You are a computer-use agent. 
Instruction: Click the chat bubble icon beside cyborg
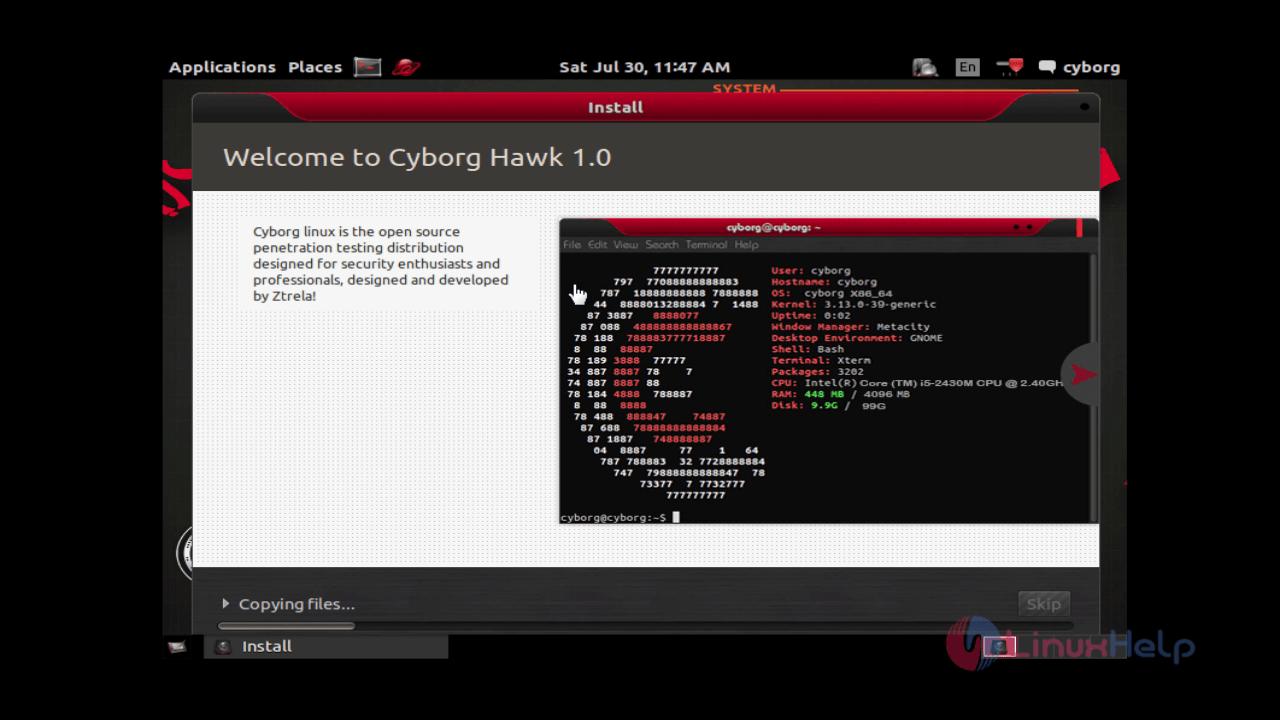(1047, 67)
